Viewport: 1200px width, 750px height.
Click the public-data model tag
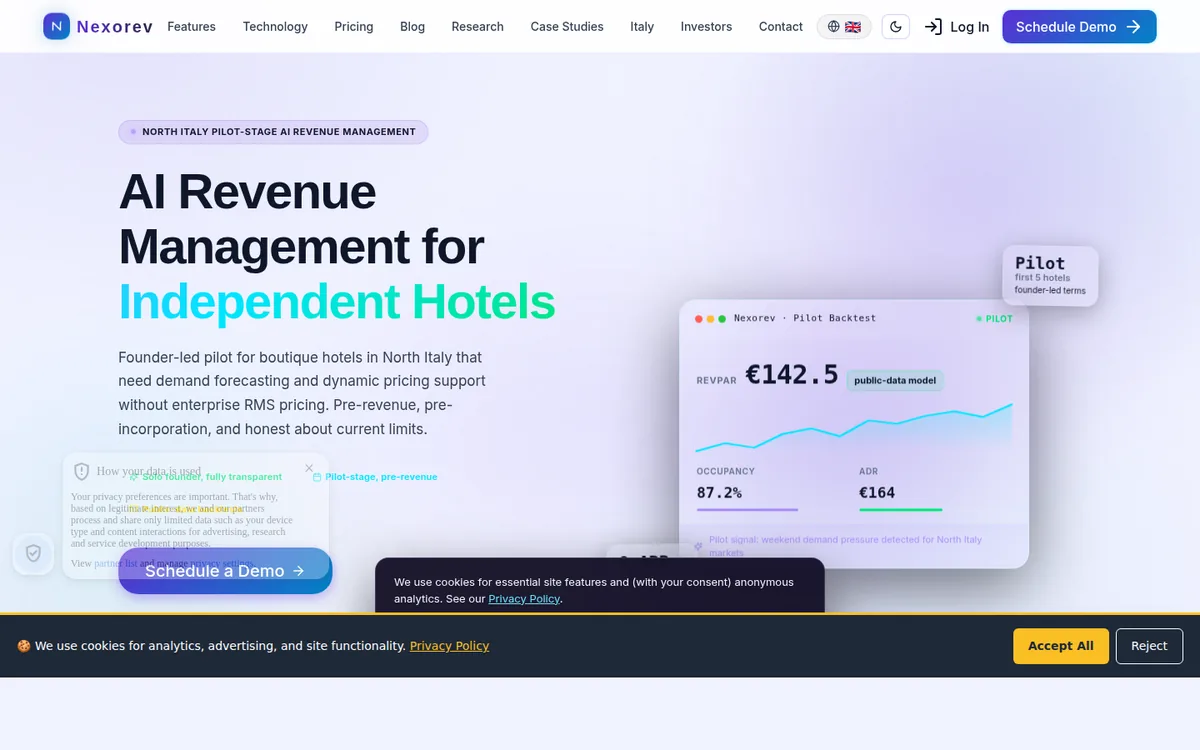pos(895,381)
